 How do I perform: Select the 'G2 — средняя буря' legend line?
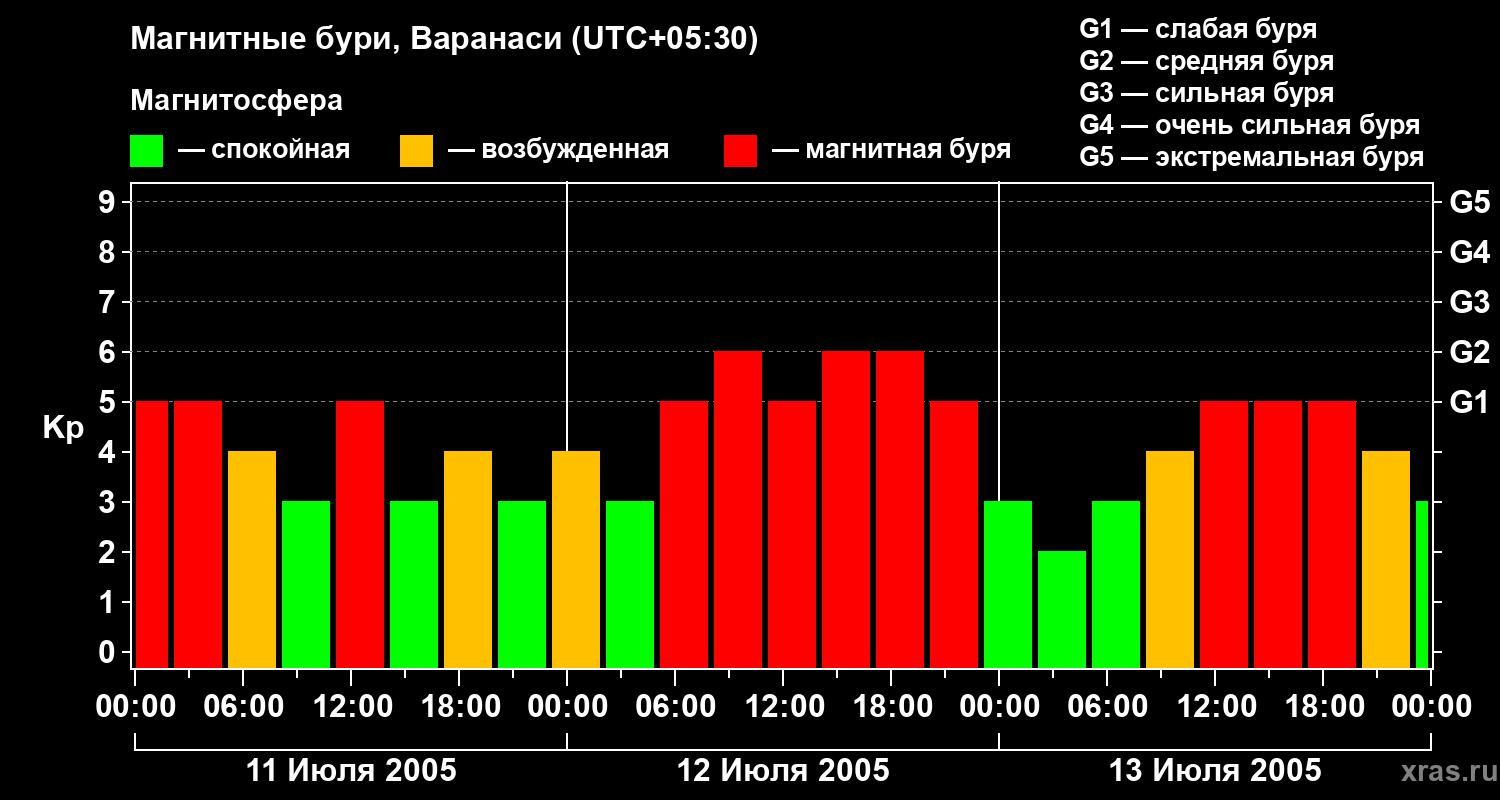point(1207,61)
